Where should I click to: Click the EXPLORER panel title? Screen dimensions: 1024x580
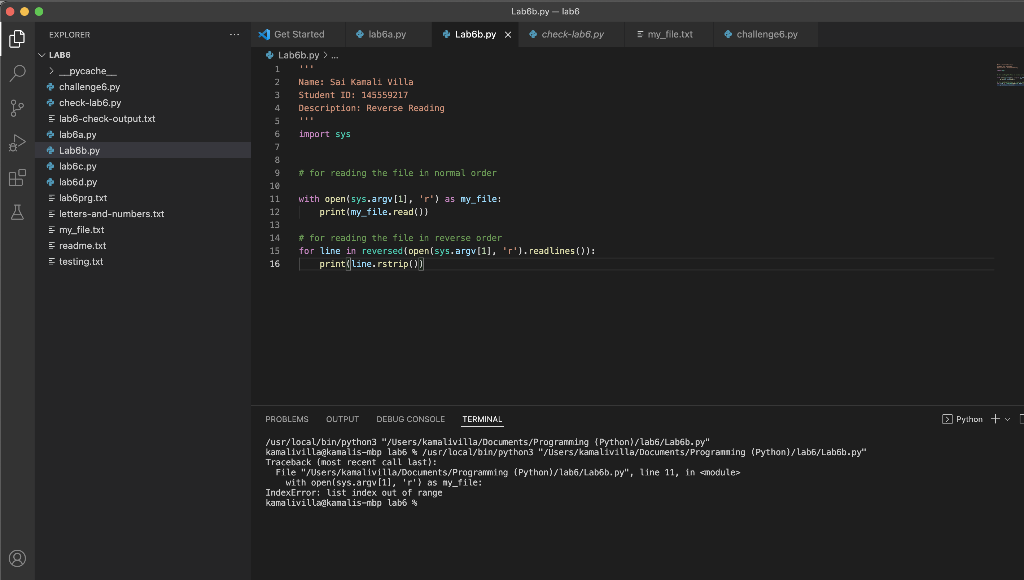pyautogui.click(x=69, y=35)
